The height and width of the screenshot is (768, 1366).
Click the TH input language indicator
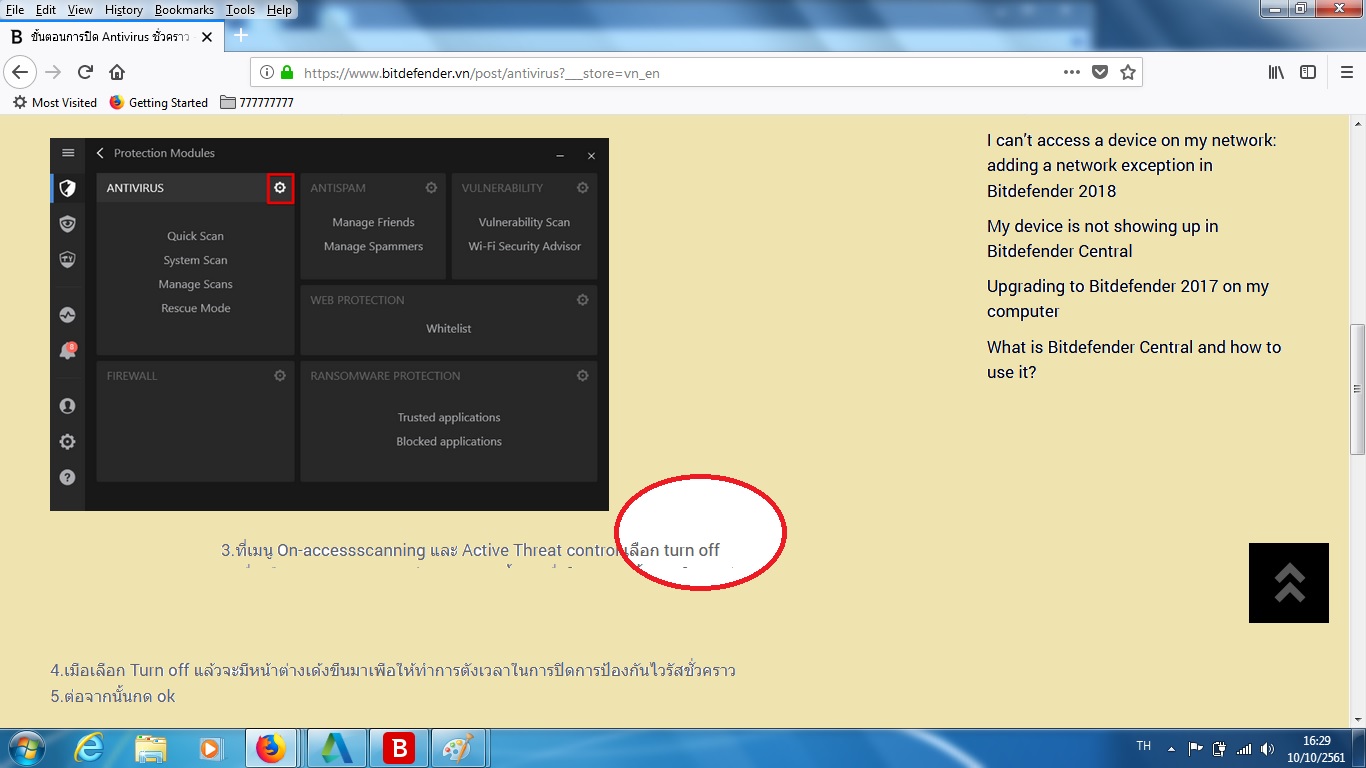(1144, 746)
